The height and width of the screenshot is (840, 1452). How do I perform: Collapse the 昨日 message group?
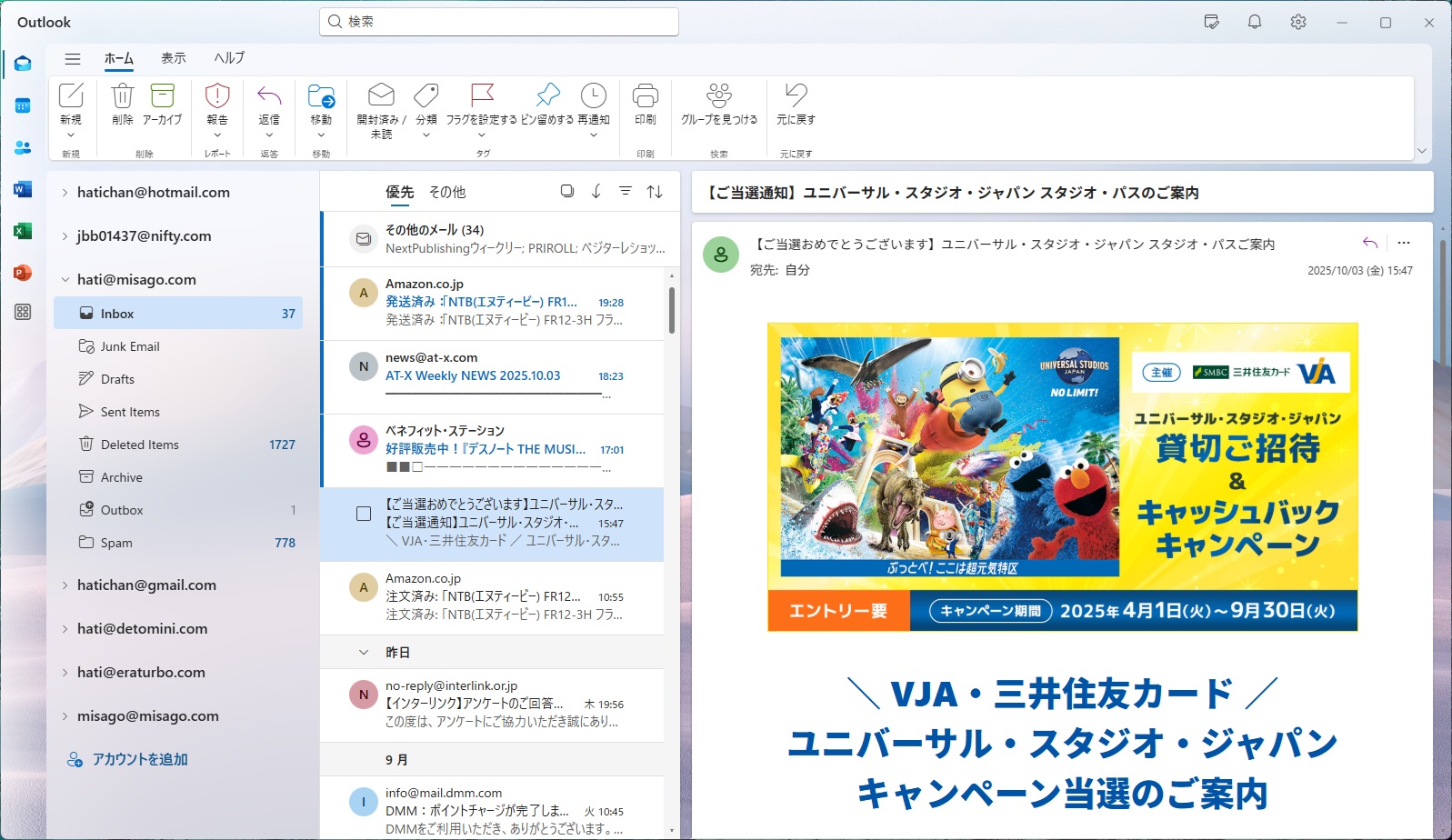pos(364,653)
